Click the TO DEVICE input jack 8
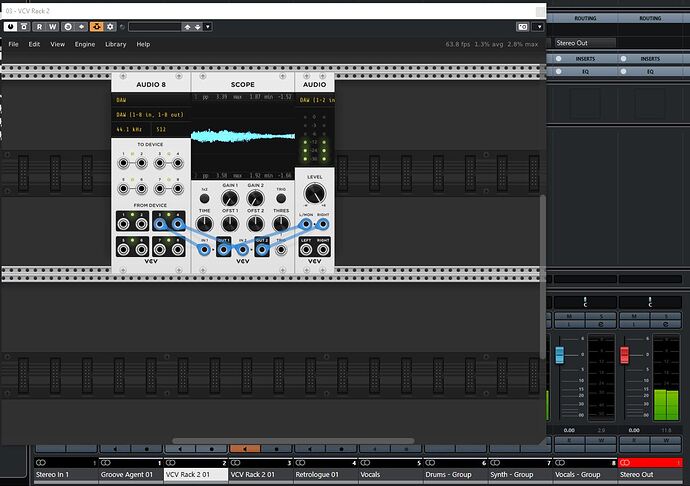This screenshot has width=690, height=486. tap(178, 189)
